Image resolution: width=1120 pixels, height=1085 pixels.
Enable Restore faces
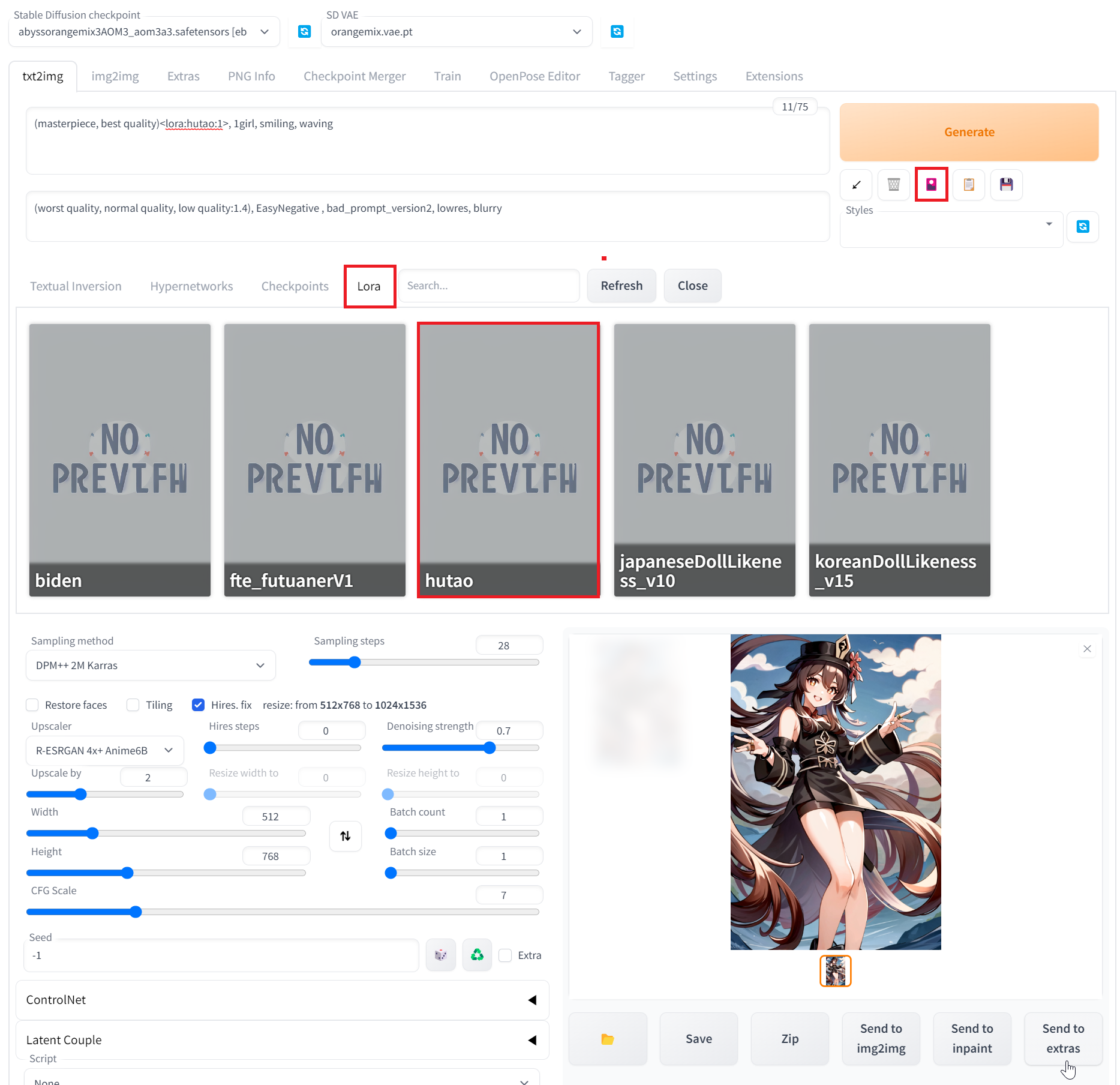coord(32,705)
